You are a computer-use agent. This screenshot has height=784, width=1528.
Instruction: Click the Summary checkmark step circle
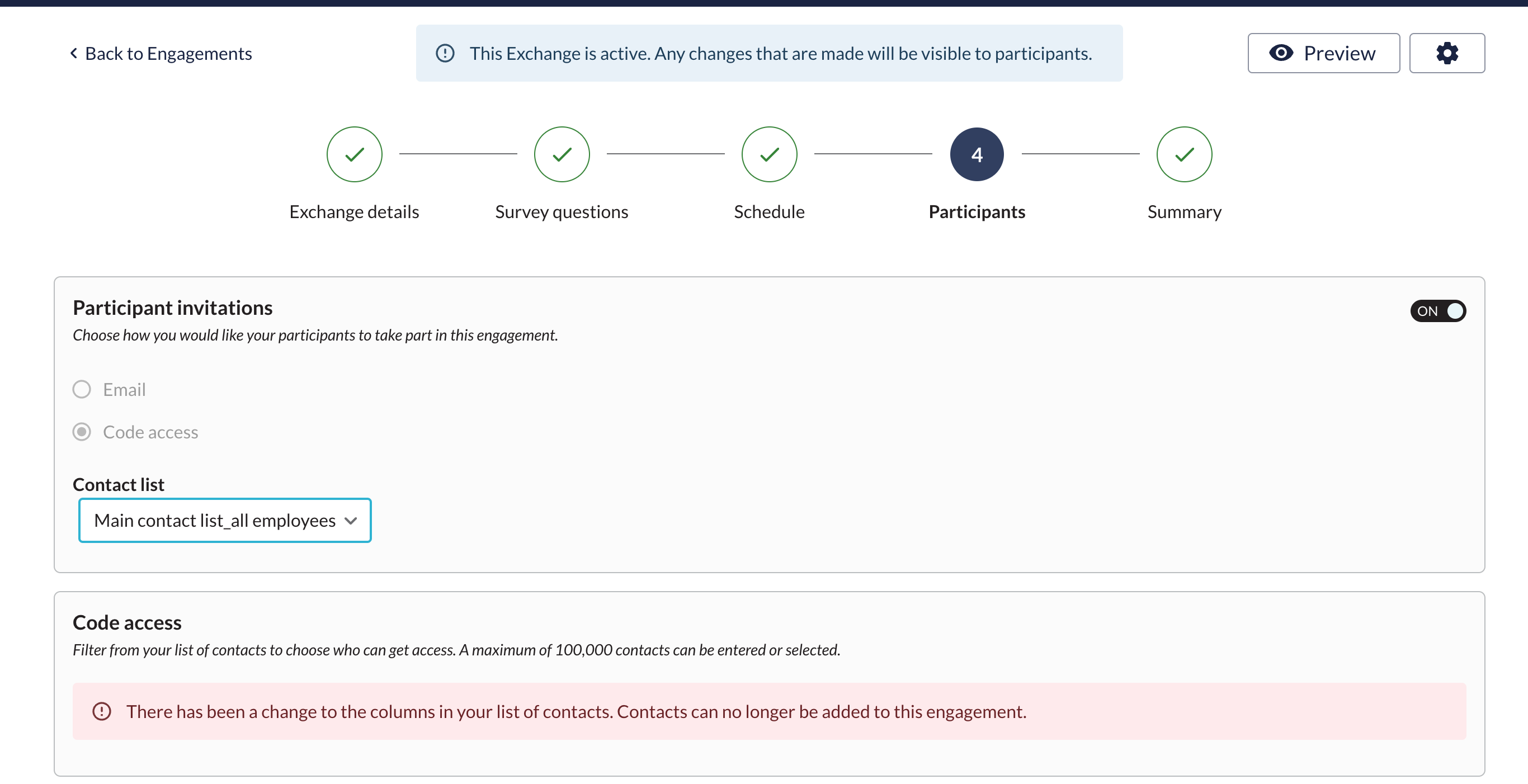[x=1183, y=154]
